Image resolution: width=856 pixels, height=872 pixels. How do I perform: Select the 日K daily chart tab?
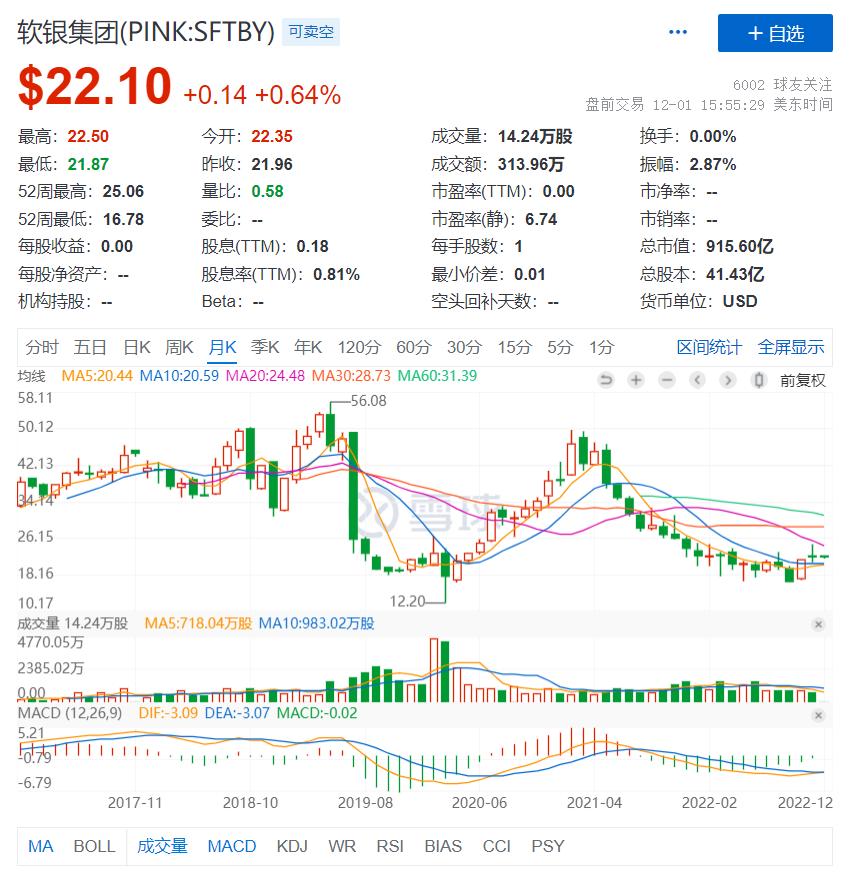tap(137, 348)
